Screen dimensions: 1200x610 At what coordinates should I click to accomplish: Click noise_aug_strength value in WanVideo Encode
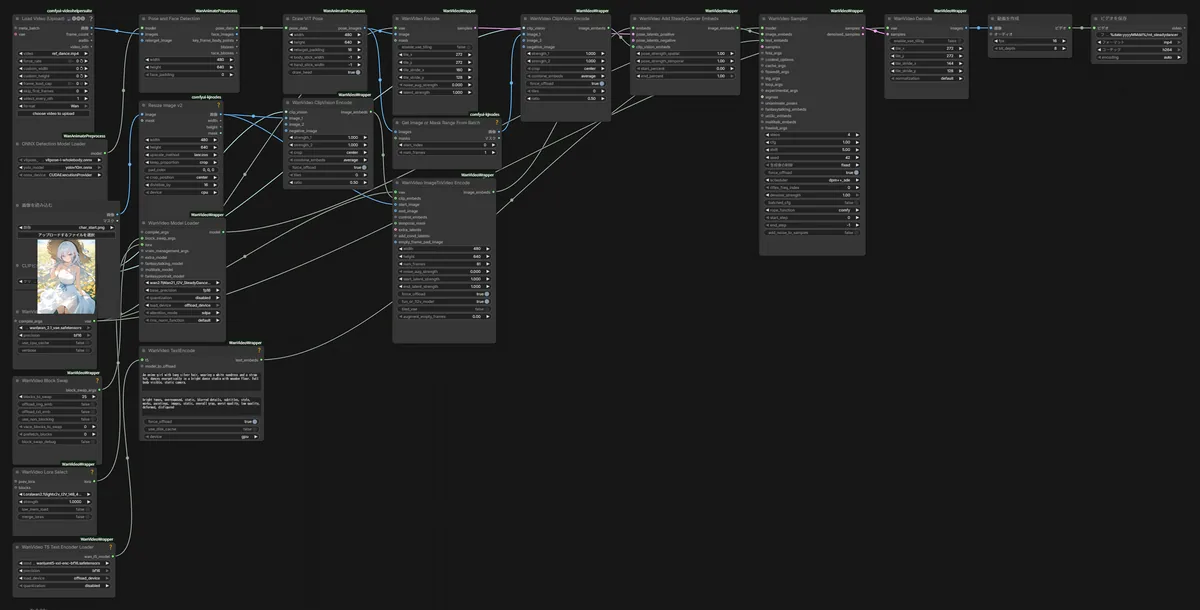point(433,84)
